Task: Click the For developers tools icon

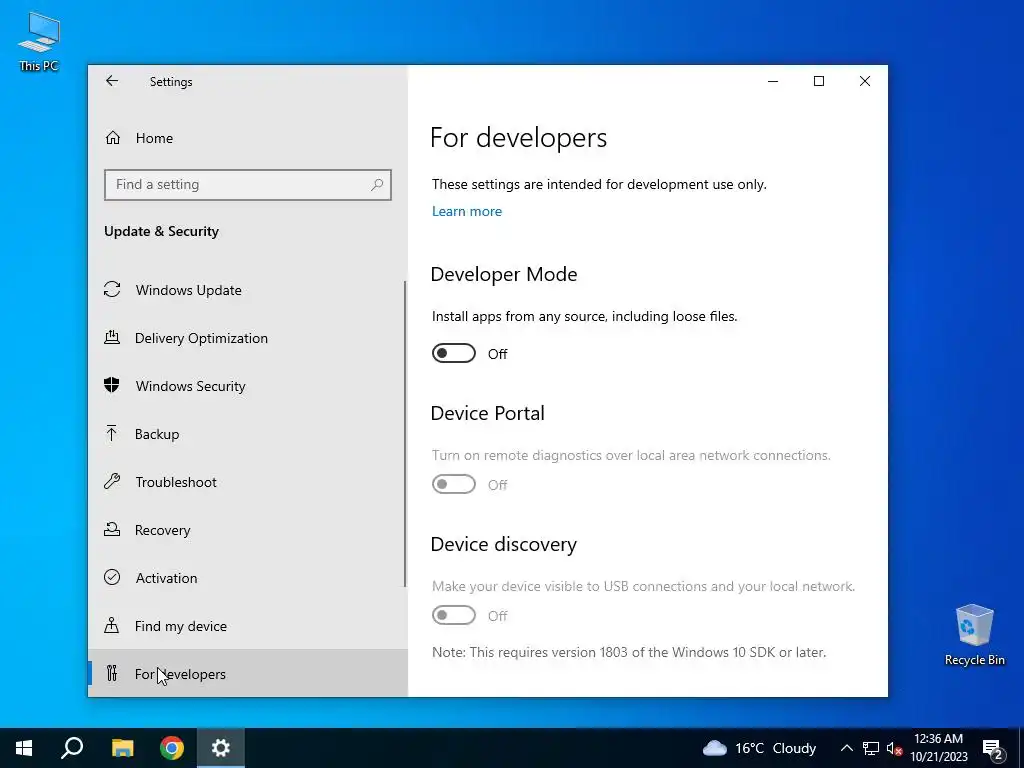Action: 112,673
